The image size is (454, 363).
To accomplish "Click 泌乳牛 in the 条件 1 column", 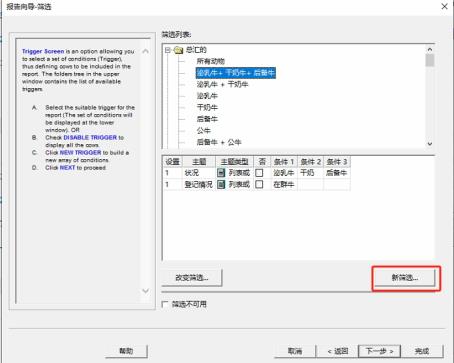I will (284, 173).
